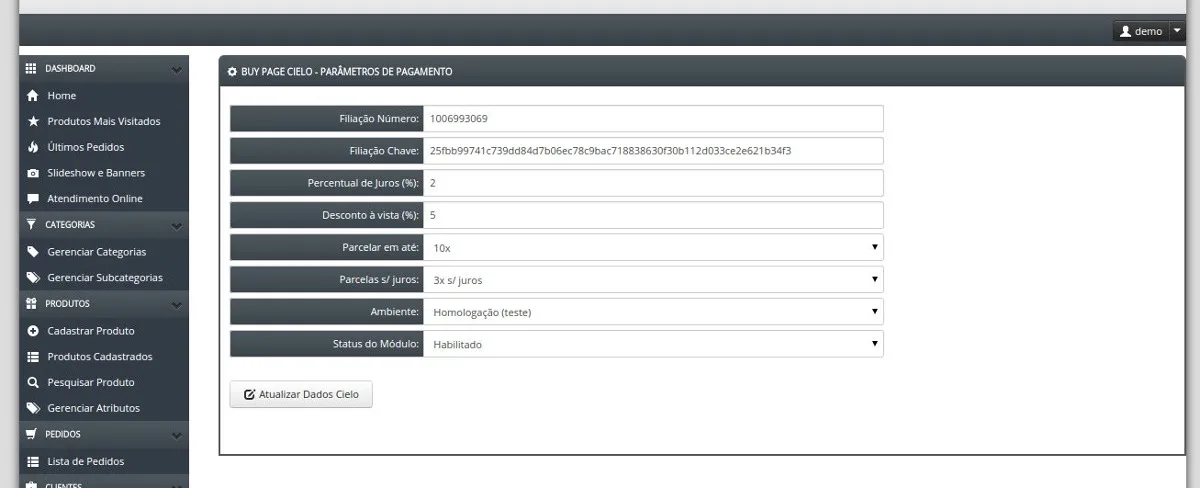This screenshot has height=488, width=1200.
Task: Open Lista de Pedidos link
Action: click(86, 462)
